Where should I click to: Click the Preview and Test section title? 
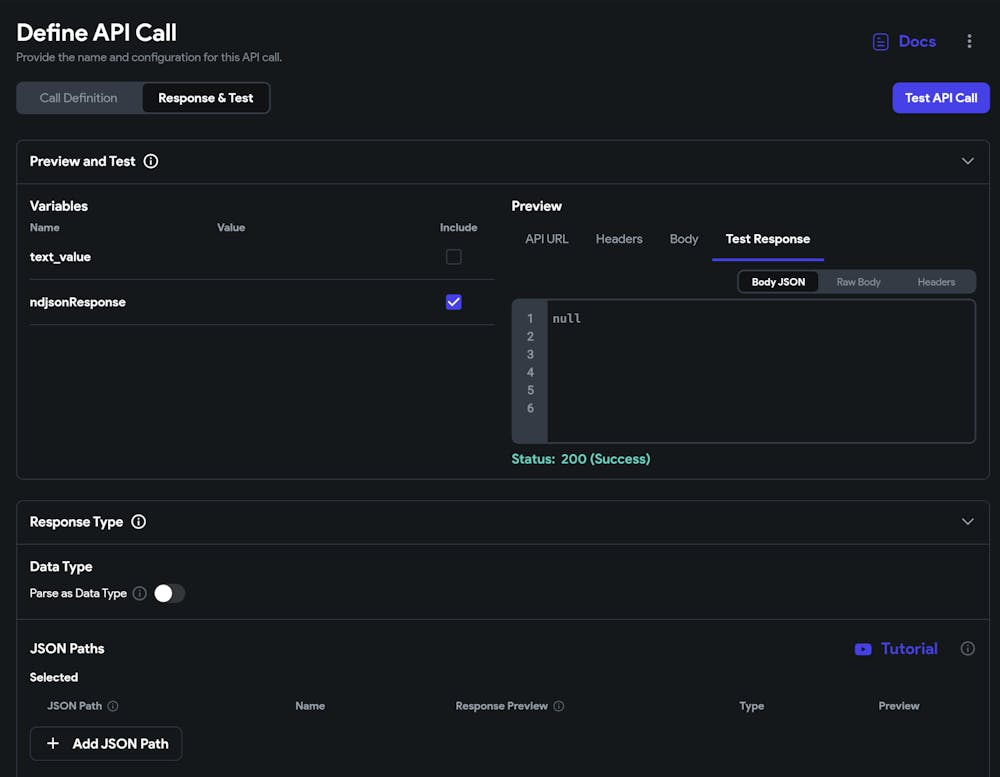(82, 161)
